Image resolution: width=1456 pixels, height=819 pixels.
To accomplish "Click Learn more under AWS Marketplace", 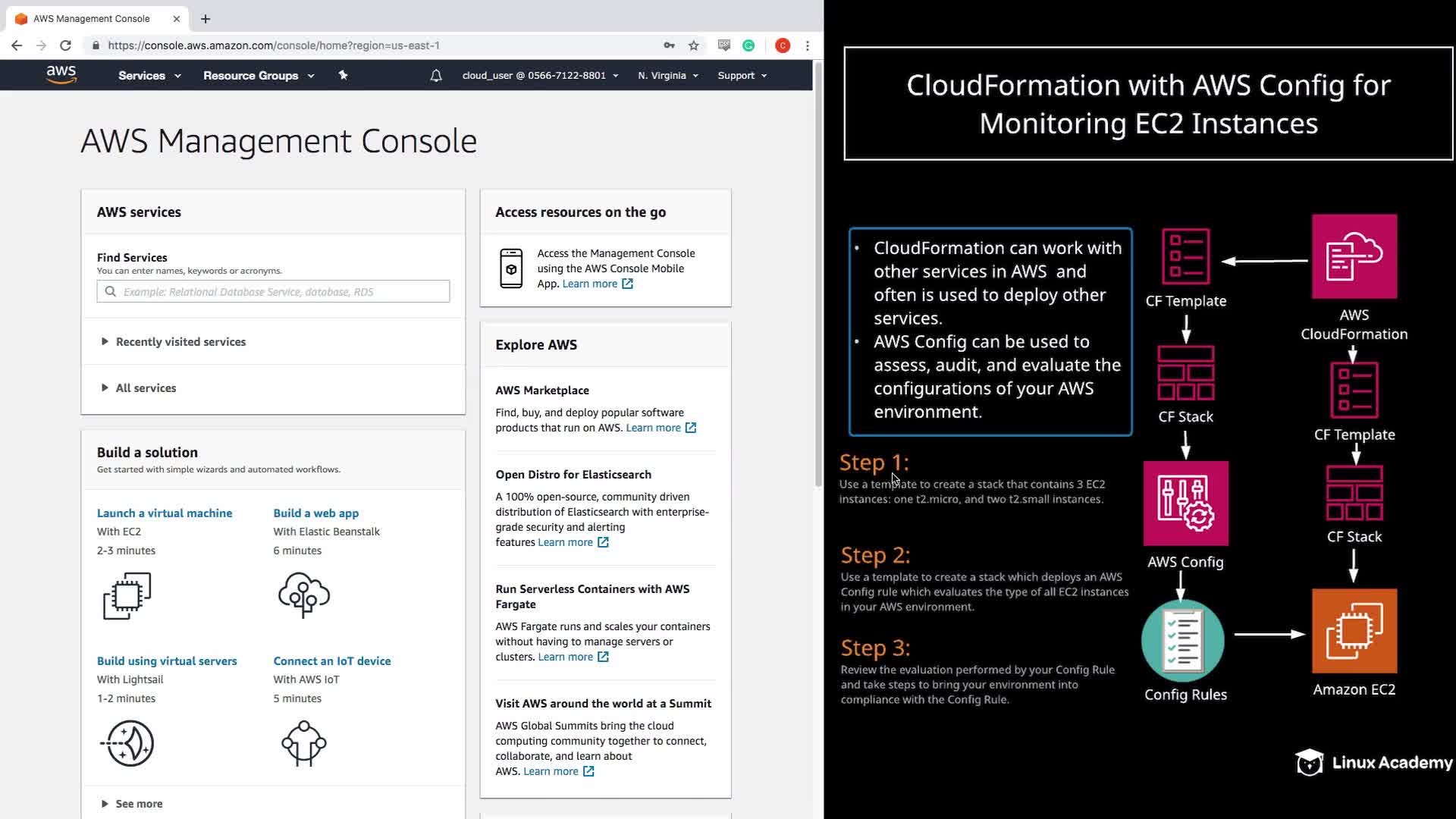I will pos(653,428).
